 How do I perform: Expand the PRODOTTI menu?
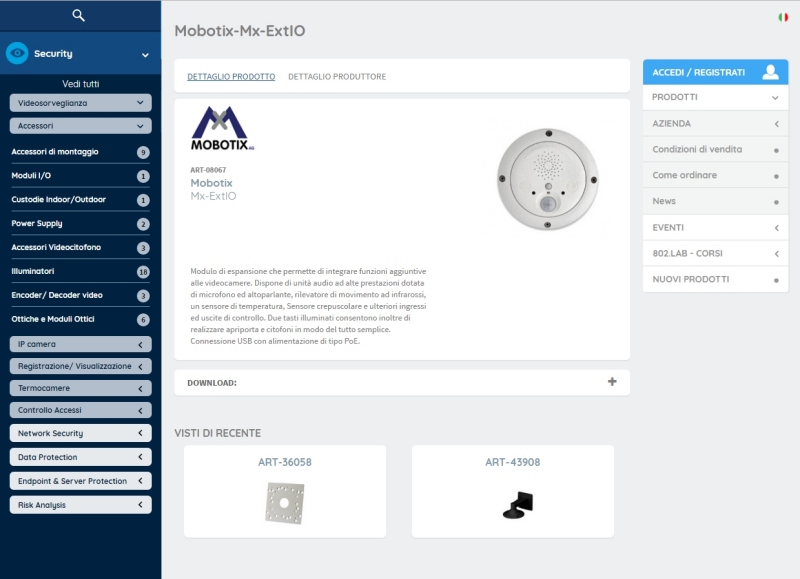coord(715,97)
